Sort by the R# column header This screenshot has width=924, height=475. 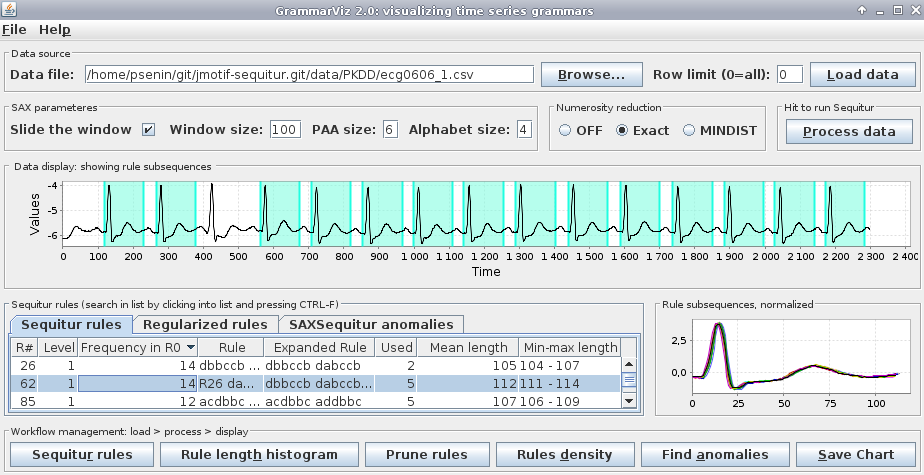pos(24,347)
